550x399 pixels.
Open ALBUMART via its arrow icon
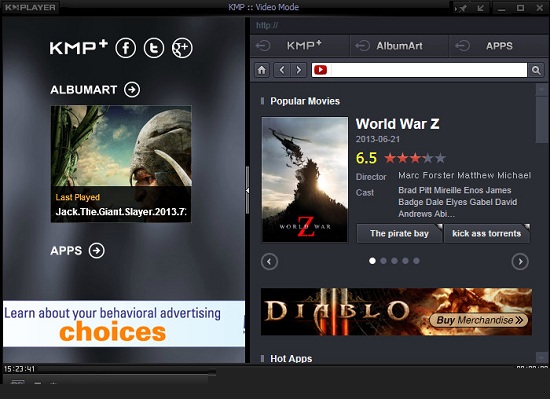132,90
